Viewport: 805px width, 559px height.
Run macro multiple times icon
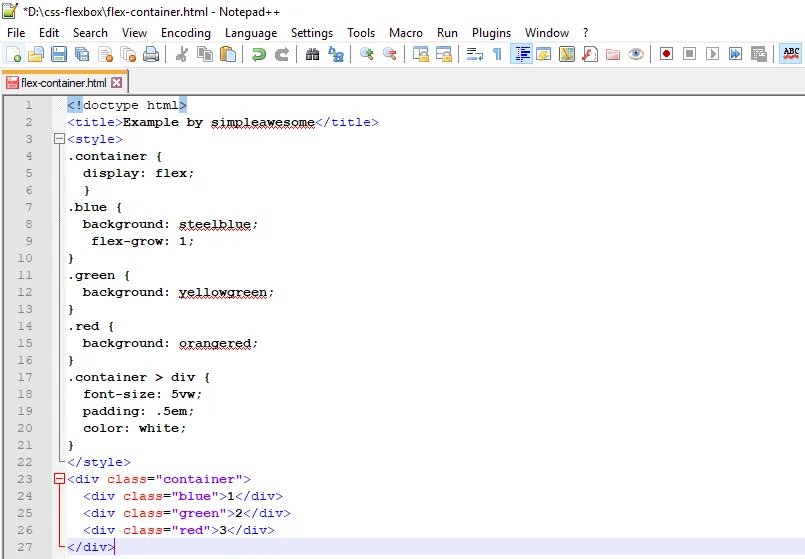coord(735,54)
